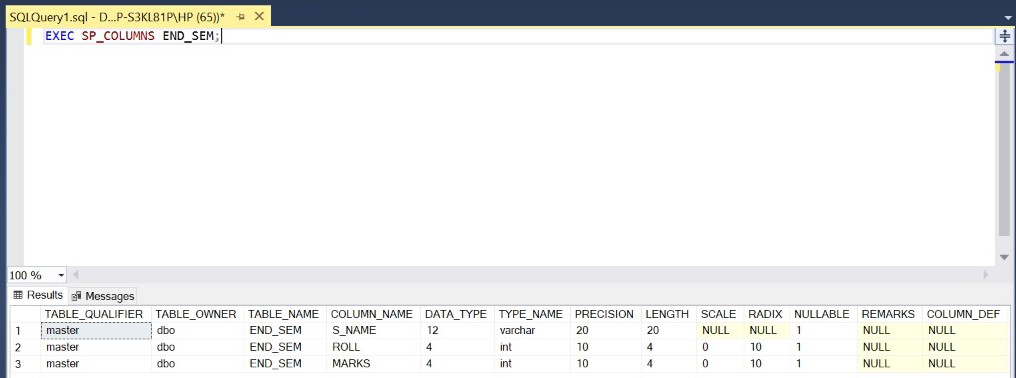Switch to the Messages tab
Image resolution: width=1016 pixels, height=378 pixels.
pyautogui.click(x=103, y=296)
